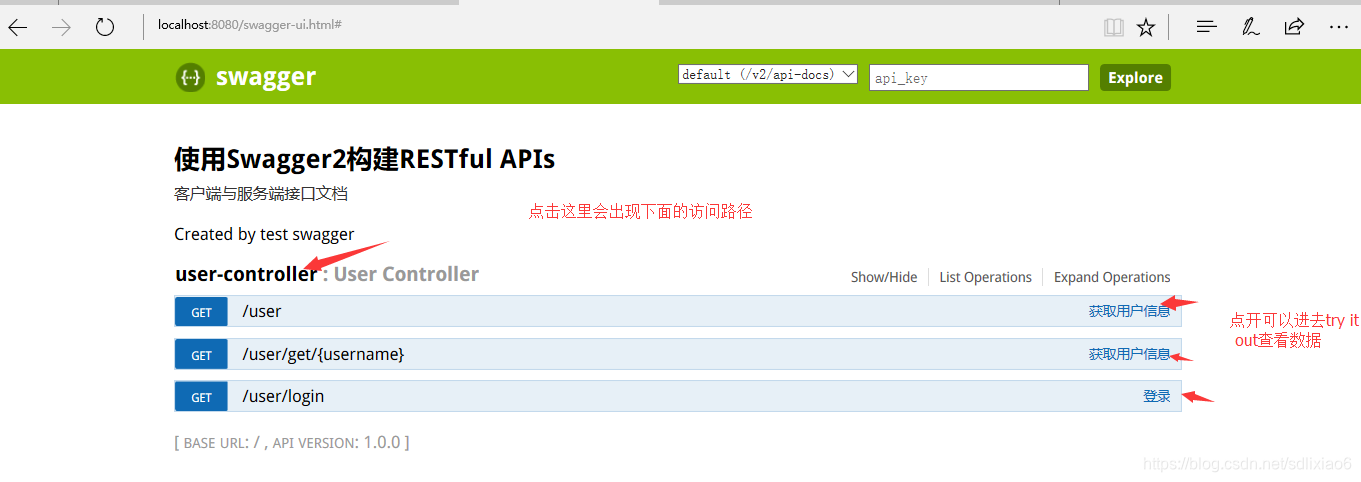Share this page via share icon
1361x482 pixels.
[x=1294, y=27]
